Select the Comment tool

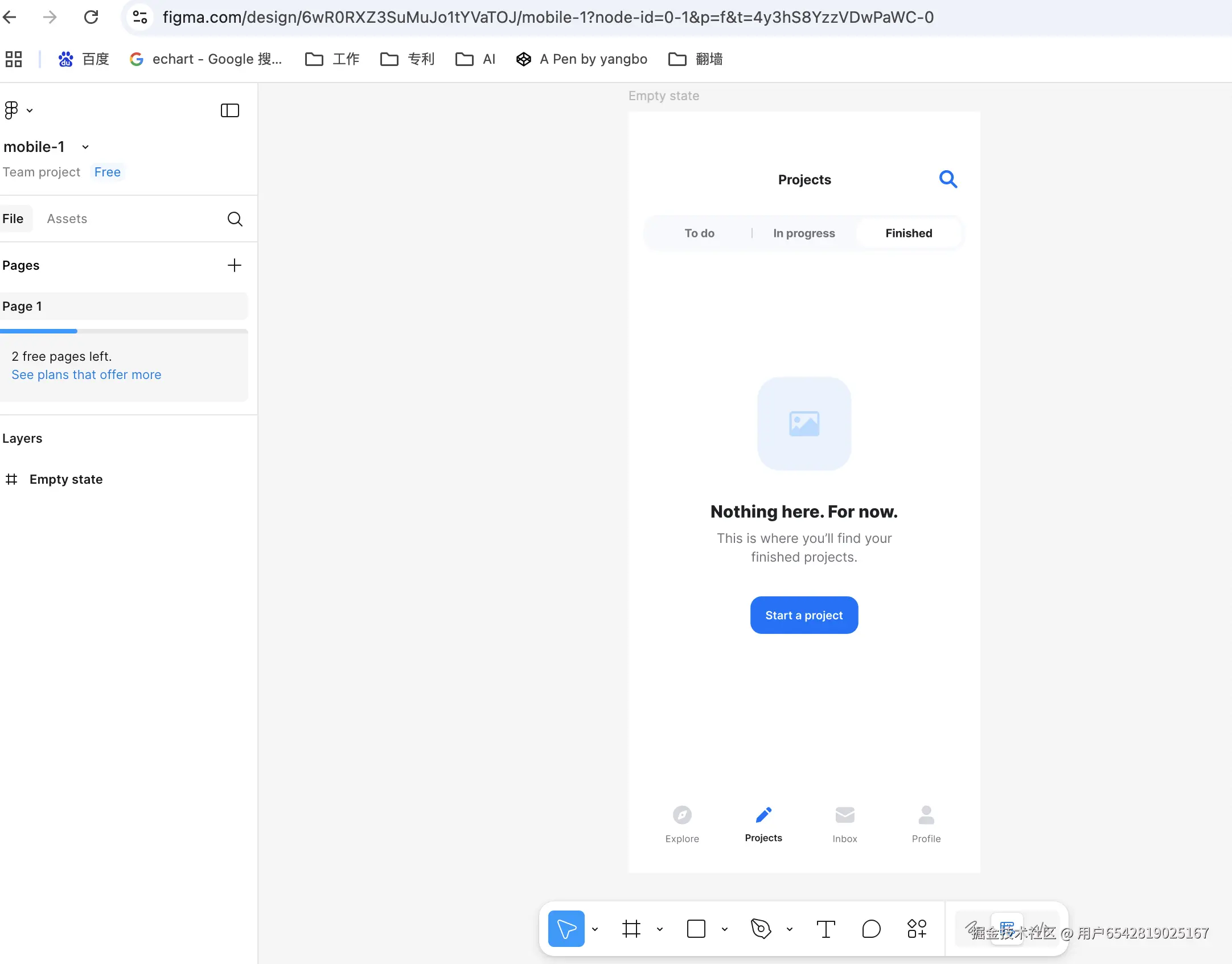coord(871,929)
